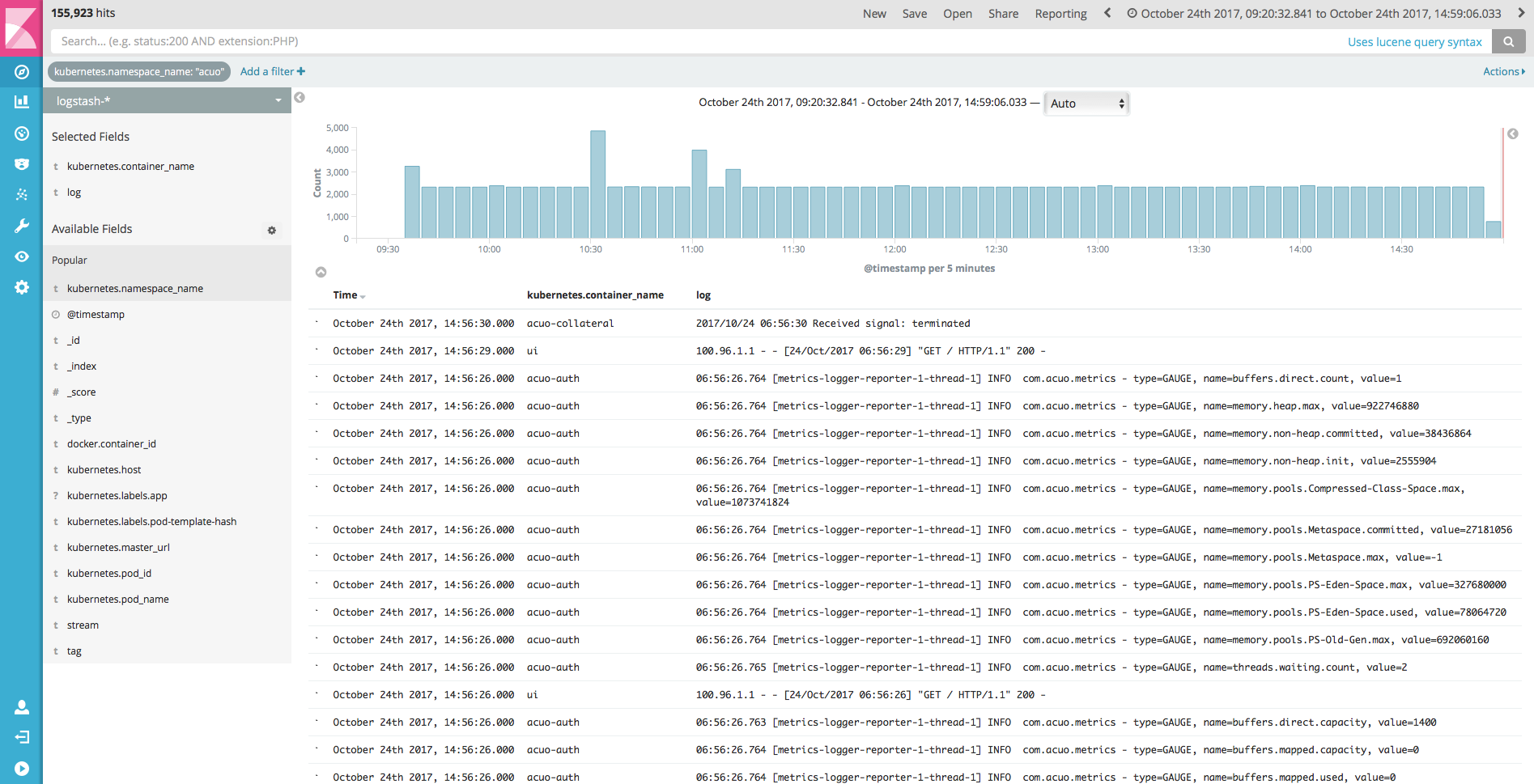
Task: Collapse the fields panel arrow
Action: click(x=300, y=98)
